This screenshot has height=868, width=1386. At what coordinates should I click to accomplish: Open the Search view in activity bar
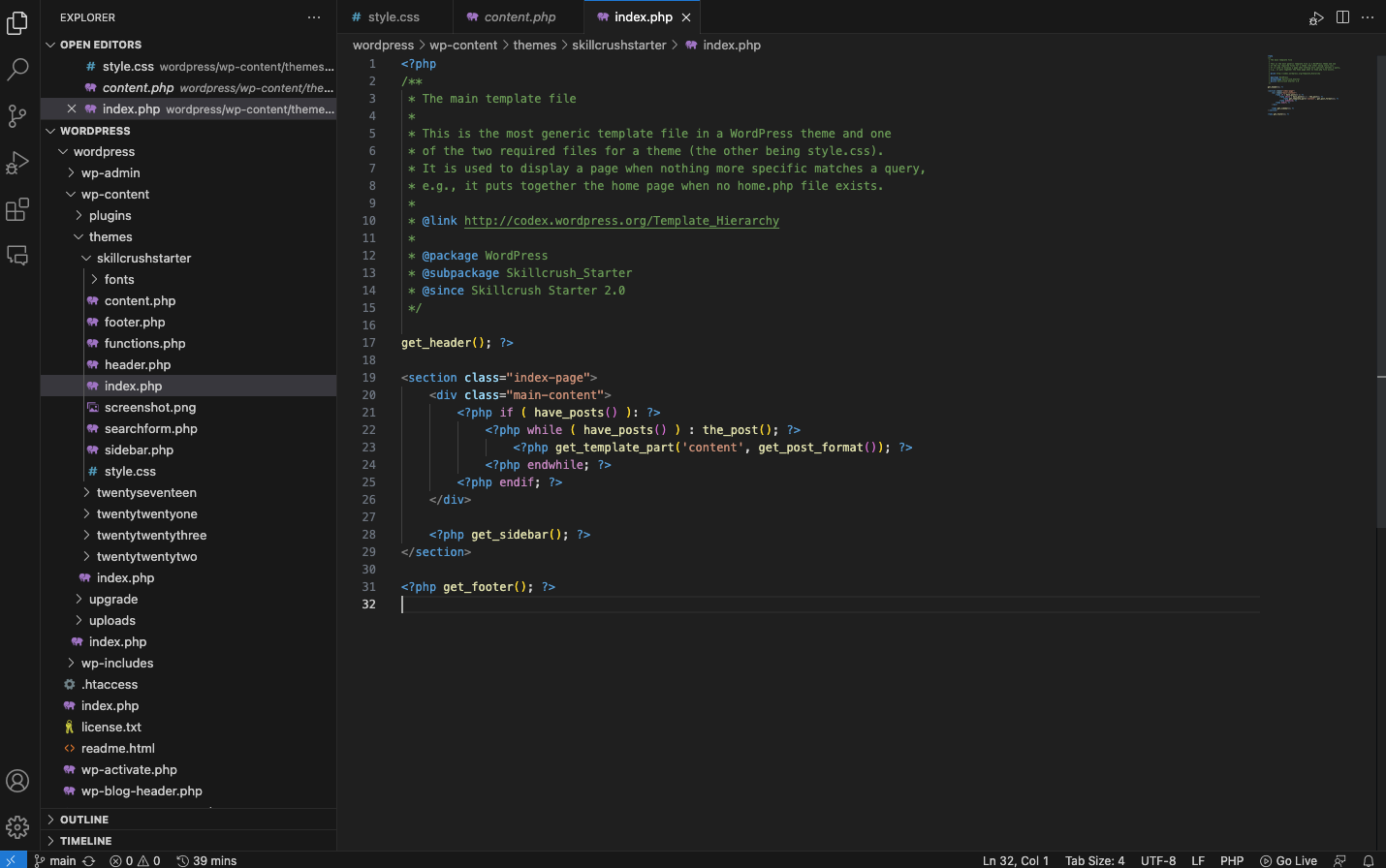coord(17,70)
